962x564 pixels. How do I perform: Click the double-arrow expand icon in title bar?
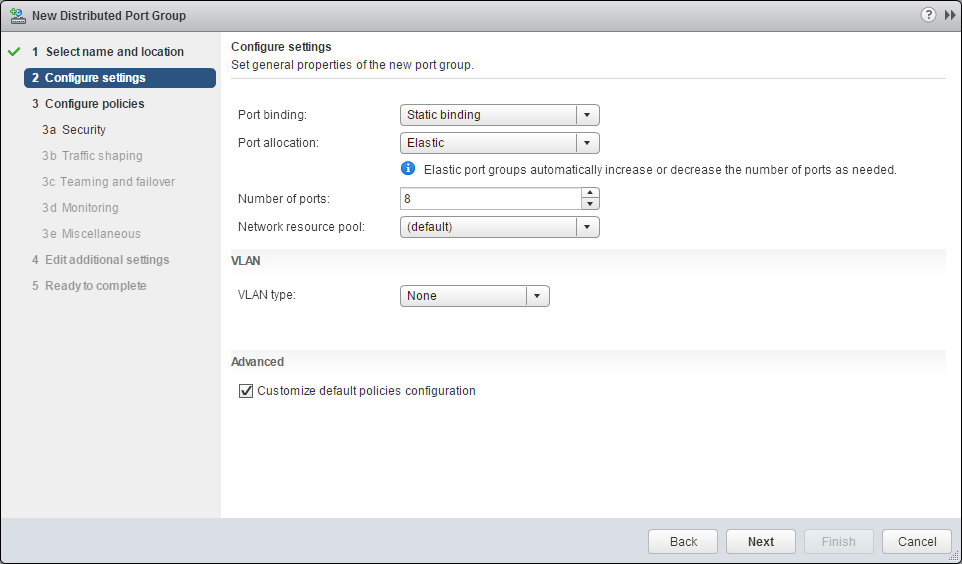click(949, 16)
